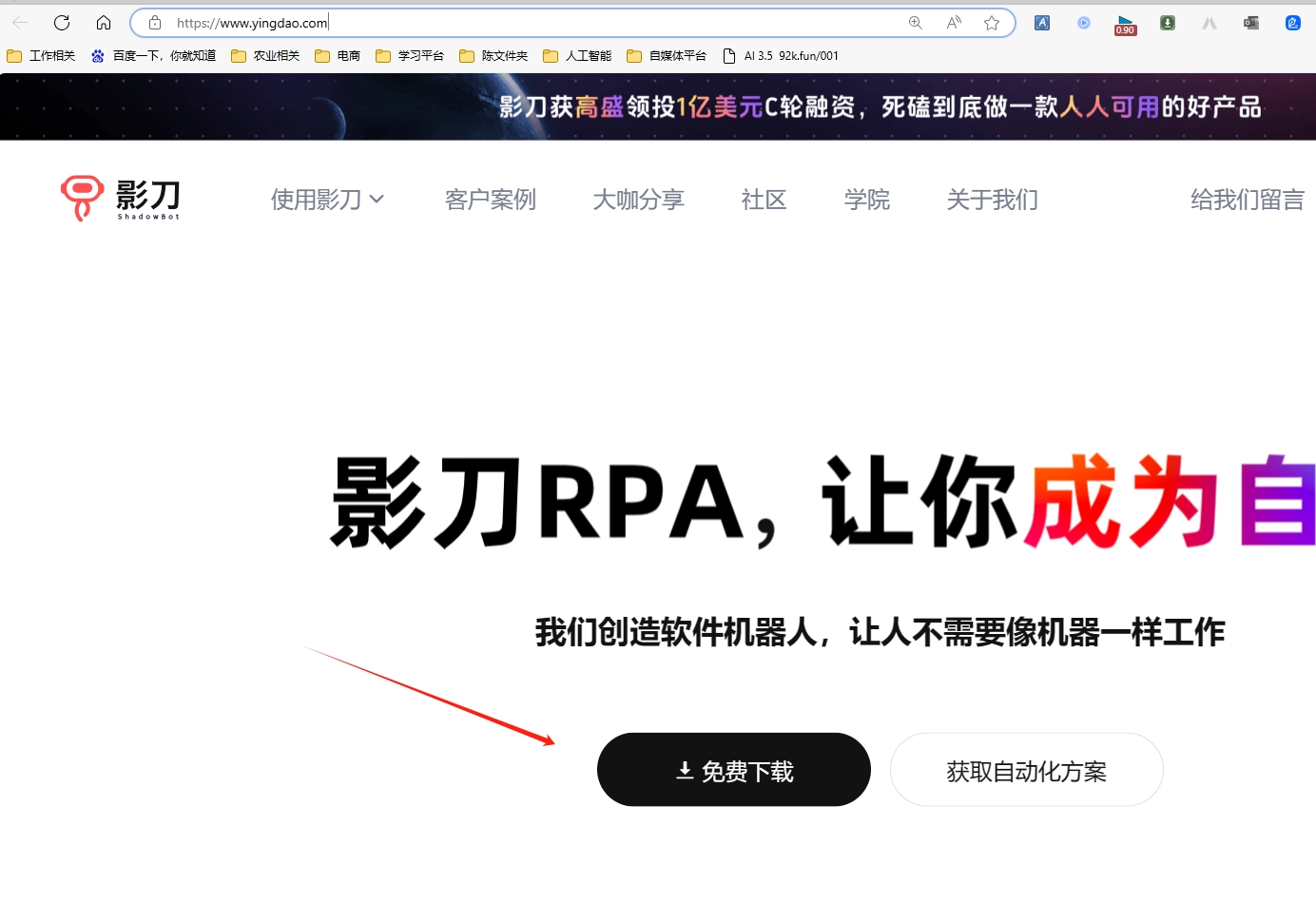Image resolution: width=1316 pixels, height=902 pixels.
Task: Start read aloud from address bar
Action: 954,23
